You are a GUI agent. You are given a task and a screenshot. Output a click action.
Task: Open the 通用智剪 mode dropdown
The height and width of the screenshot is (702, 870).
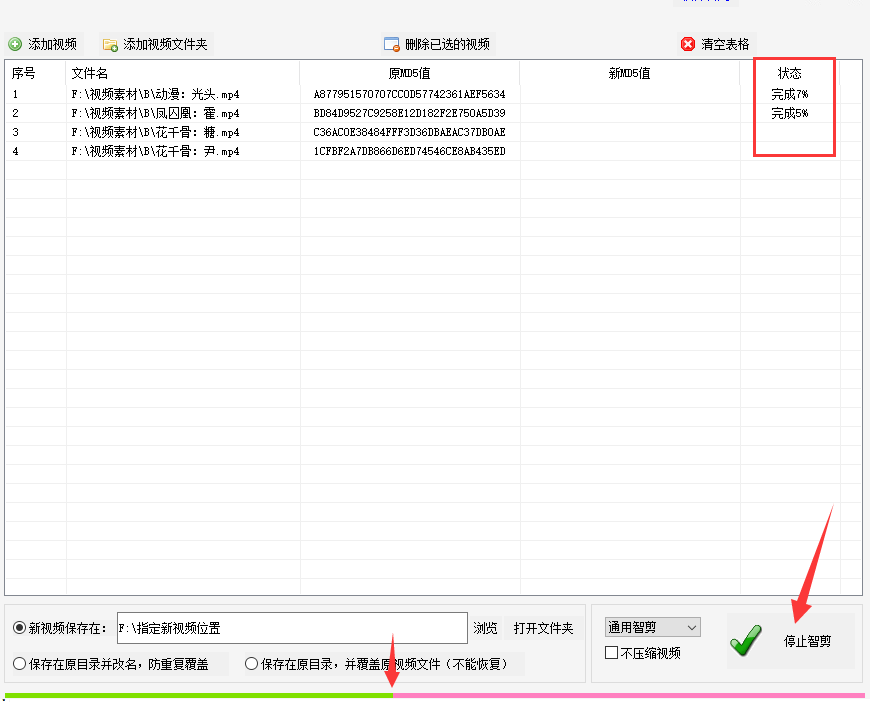652,627
